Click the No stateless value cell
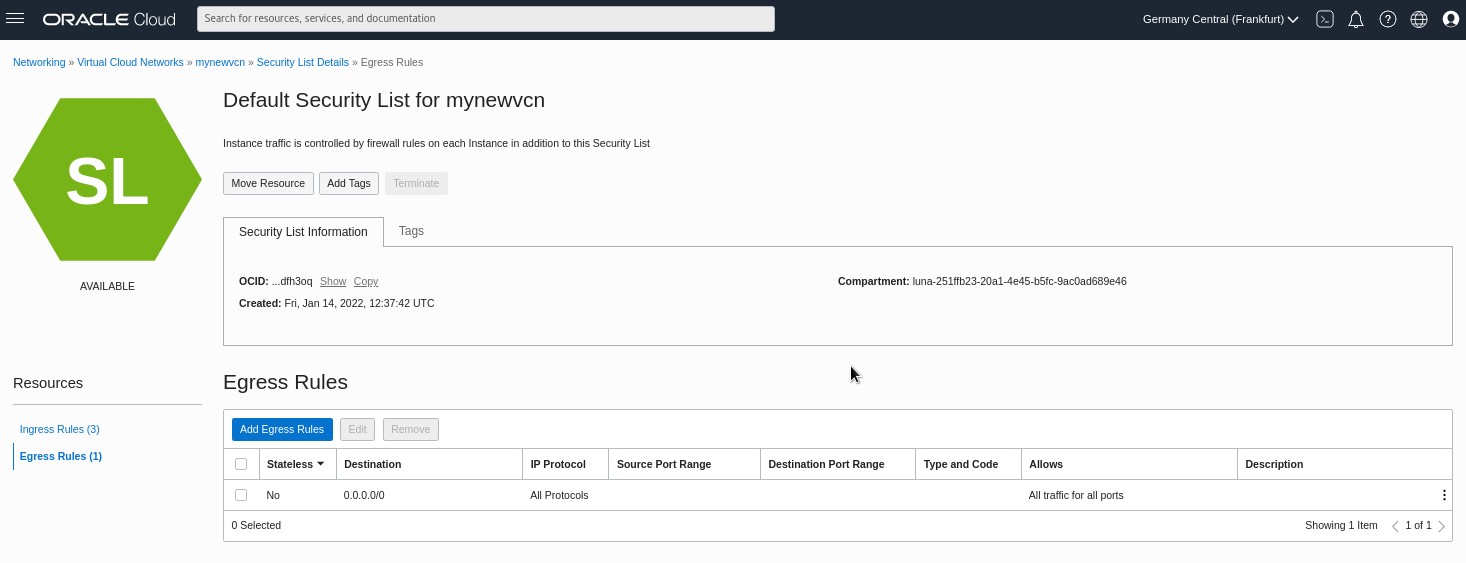Viewport: 1466px width, 563px height. (273, 495)
